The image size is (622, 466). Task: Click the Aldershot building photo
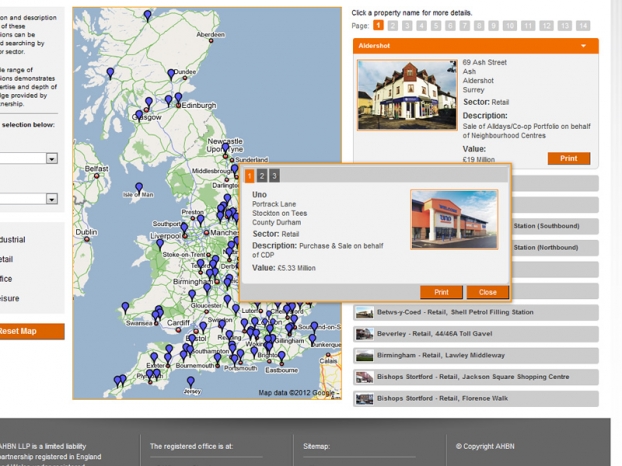pyautogui.click(x=407, y=95)
